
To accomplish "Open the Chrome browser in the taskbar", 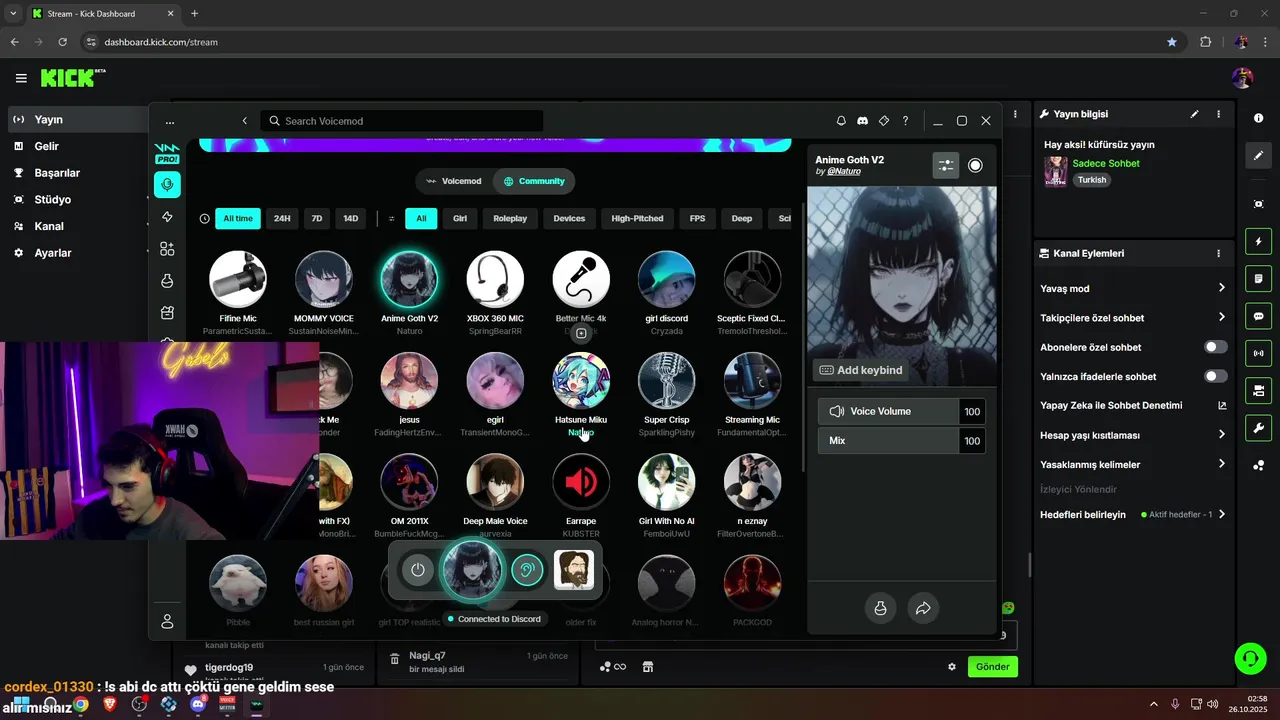I will pos(80,704).
